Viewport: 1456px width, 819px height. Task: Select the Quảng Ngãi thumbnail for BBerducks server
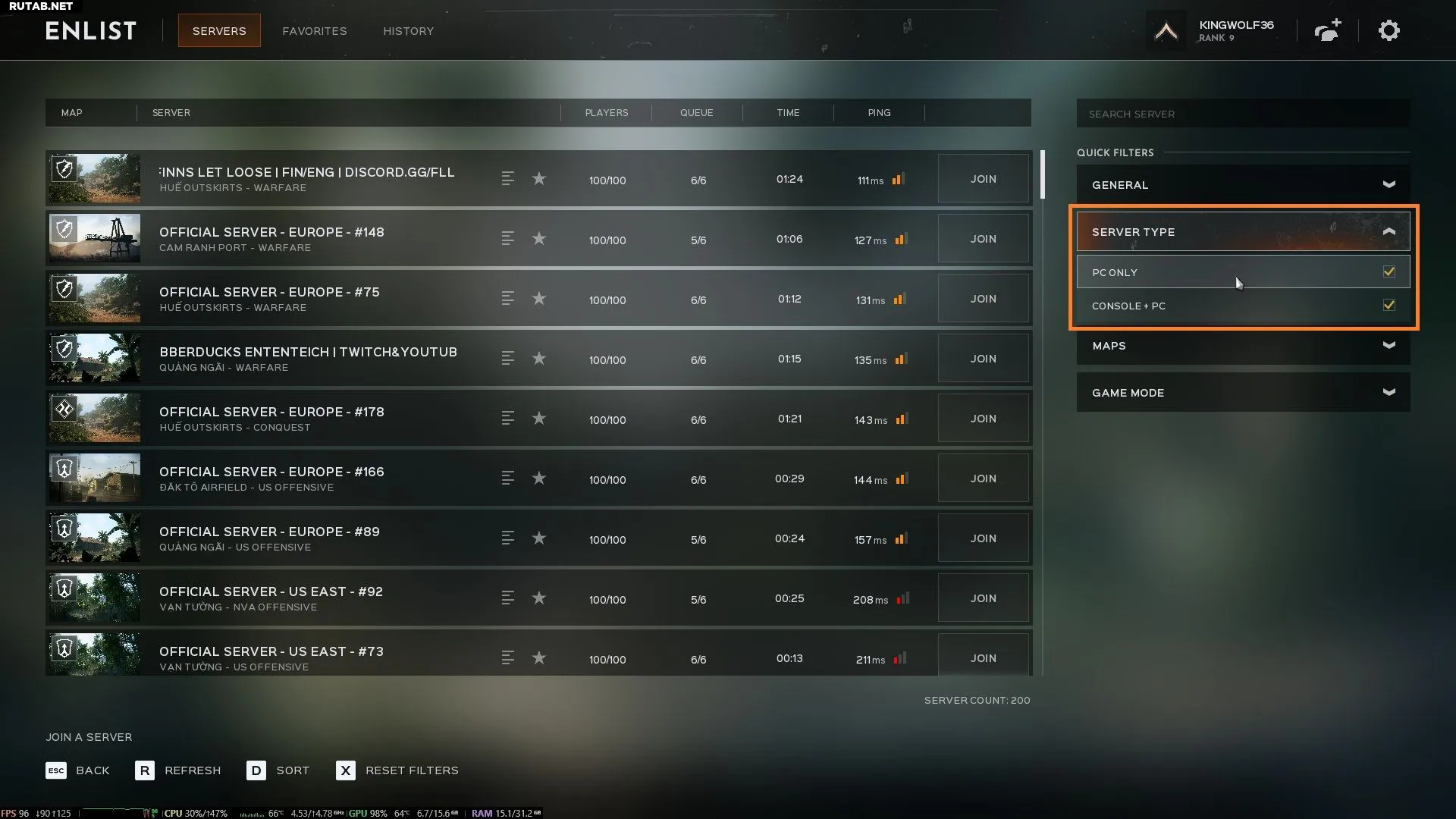click(95, 359)
